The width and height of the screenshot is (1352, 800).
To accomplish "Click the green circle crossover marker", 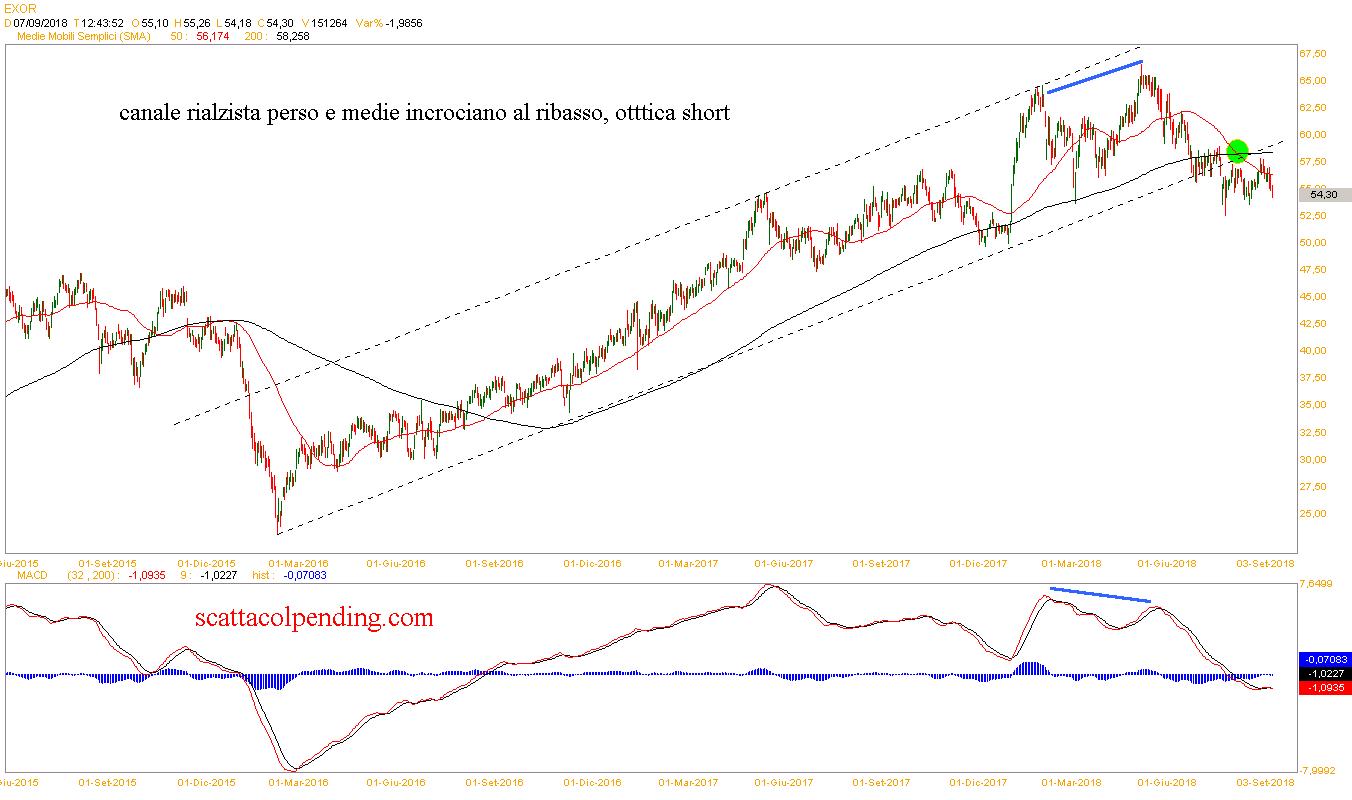I will pos(1237,151).
